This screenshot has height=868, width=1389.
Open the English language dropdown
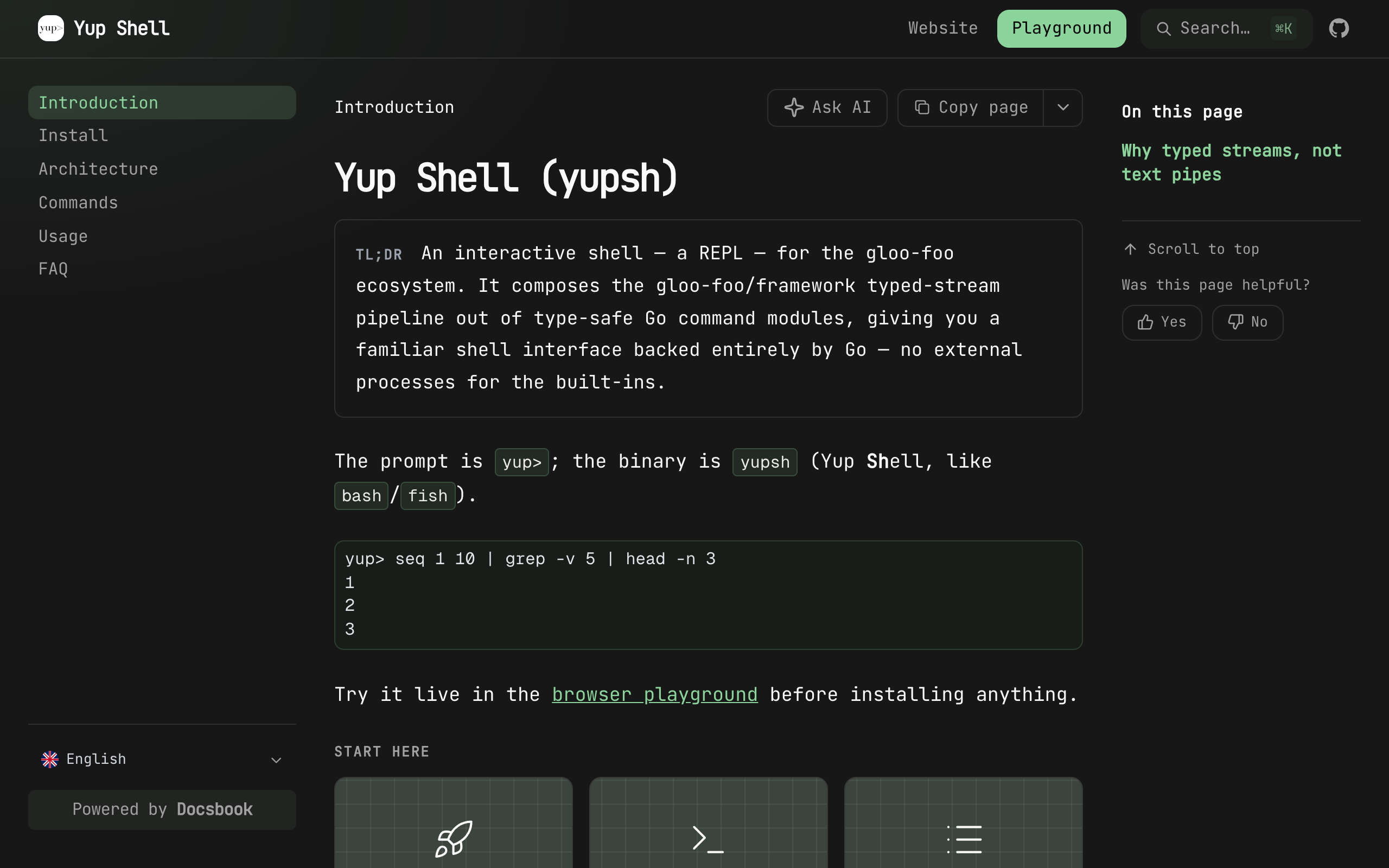tap(162, 759)
